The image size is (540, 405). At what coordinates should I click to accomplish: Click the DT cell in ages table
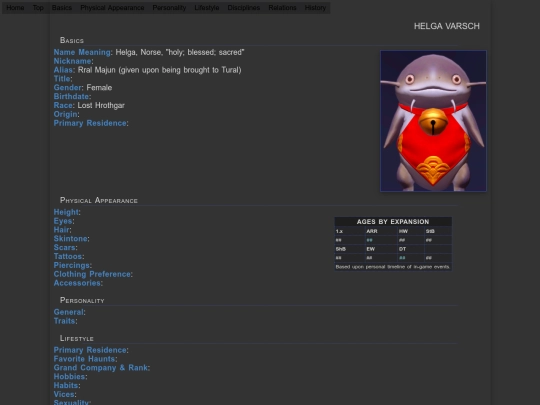pyautogui.click(x=411, y=249)
